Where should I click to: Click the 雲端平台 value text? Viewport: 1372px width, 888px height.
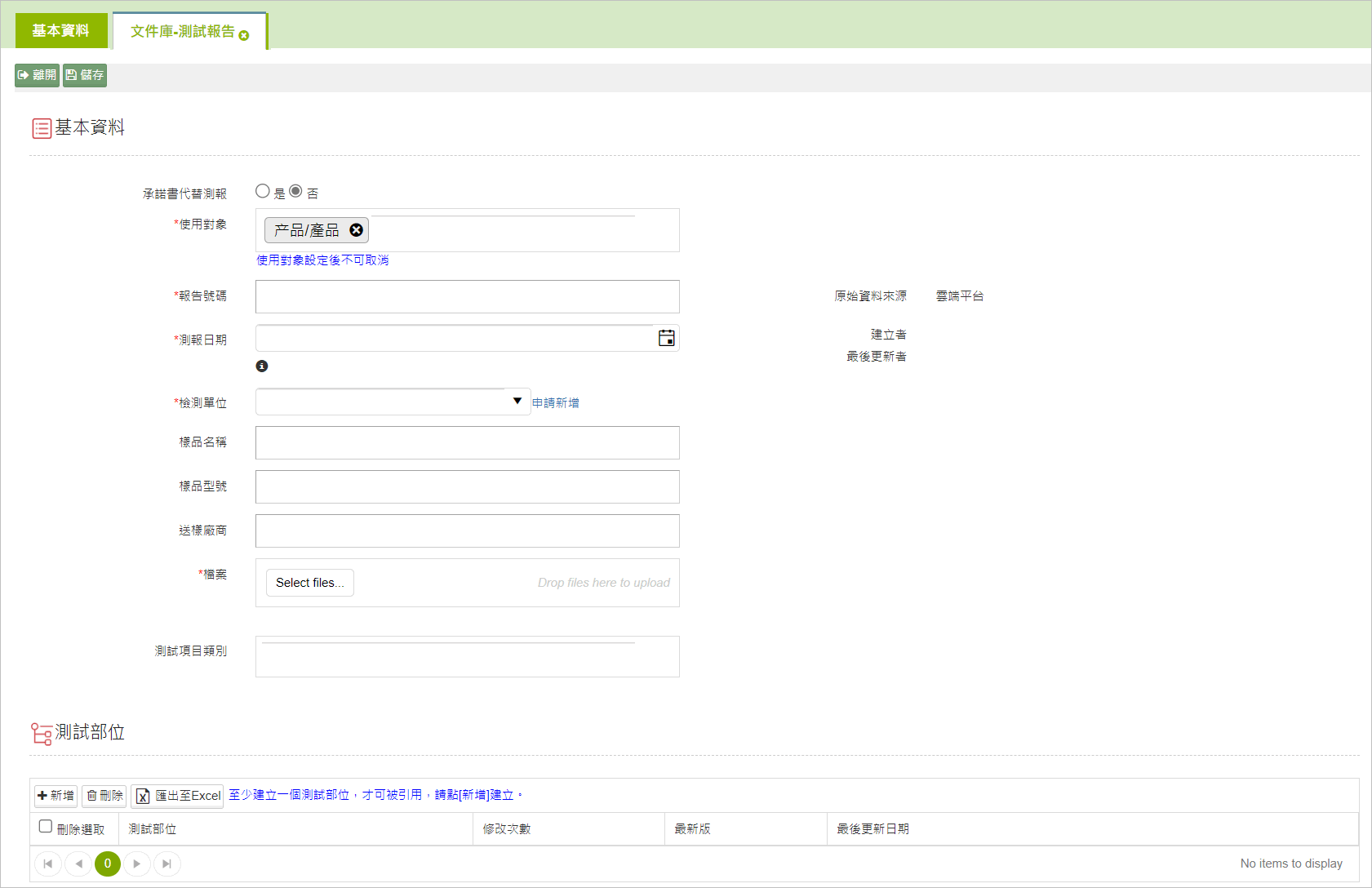[960, 296]
